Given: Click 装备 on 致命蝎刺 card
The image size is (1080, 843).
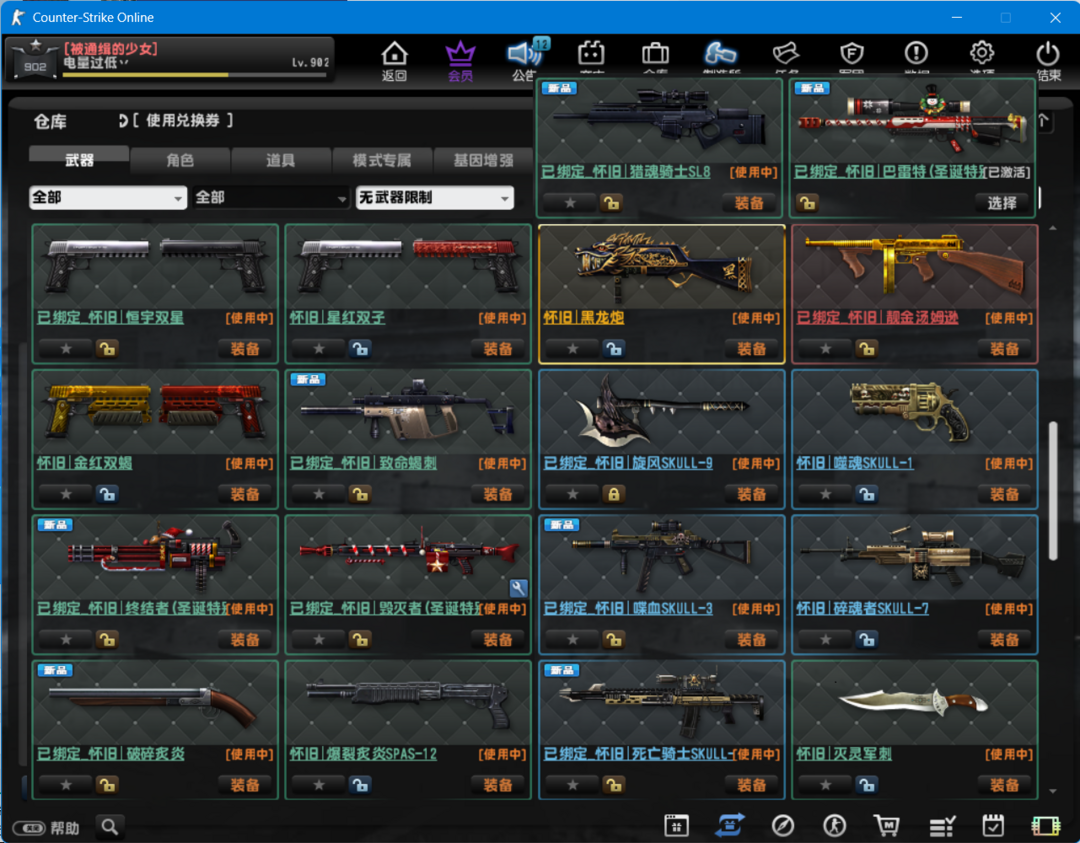Looking at the screenshot, I should coord(497,494).
